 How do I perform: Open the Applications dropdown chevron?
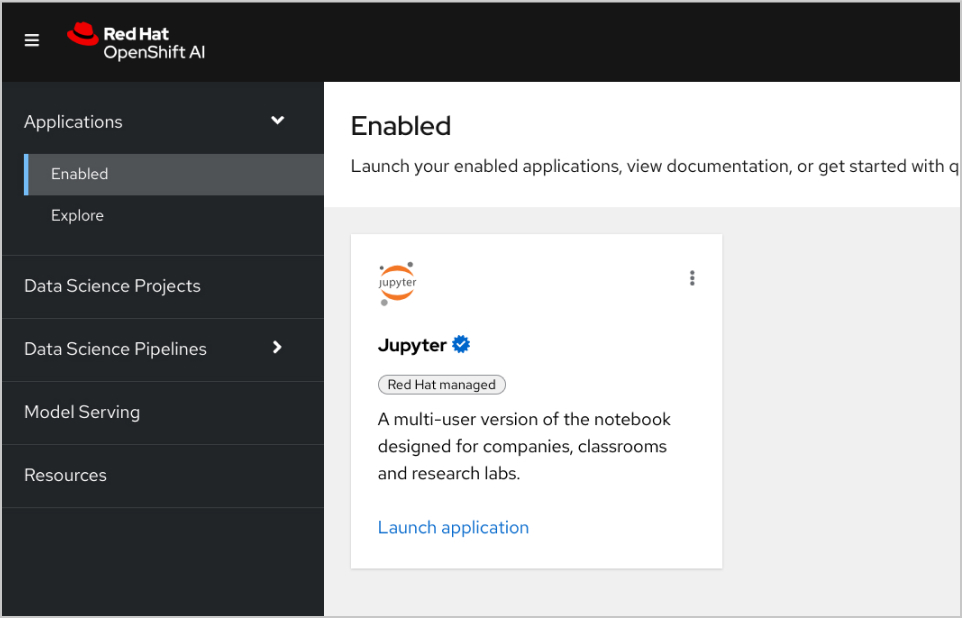(277, 120)
